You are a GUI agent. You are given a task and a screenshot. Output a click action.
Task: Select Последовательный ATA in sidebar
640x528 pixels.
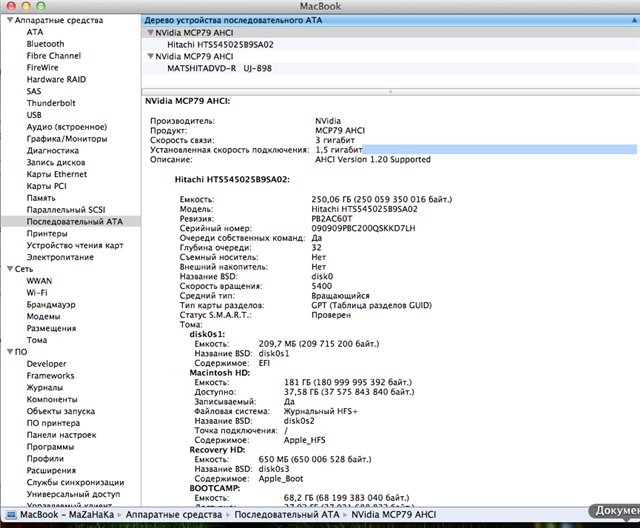pyautogui.click(x=71, y=221)
